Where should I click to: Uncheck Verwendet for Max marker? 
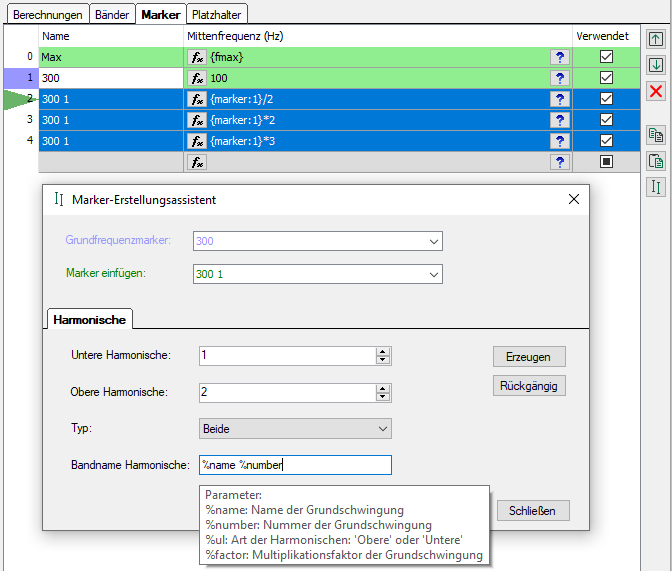click(606, 57)
